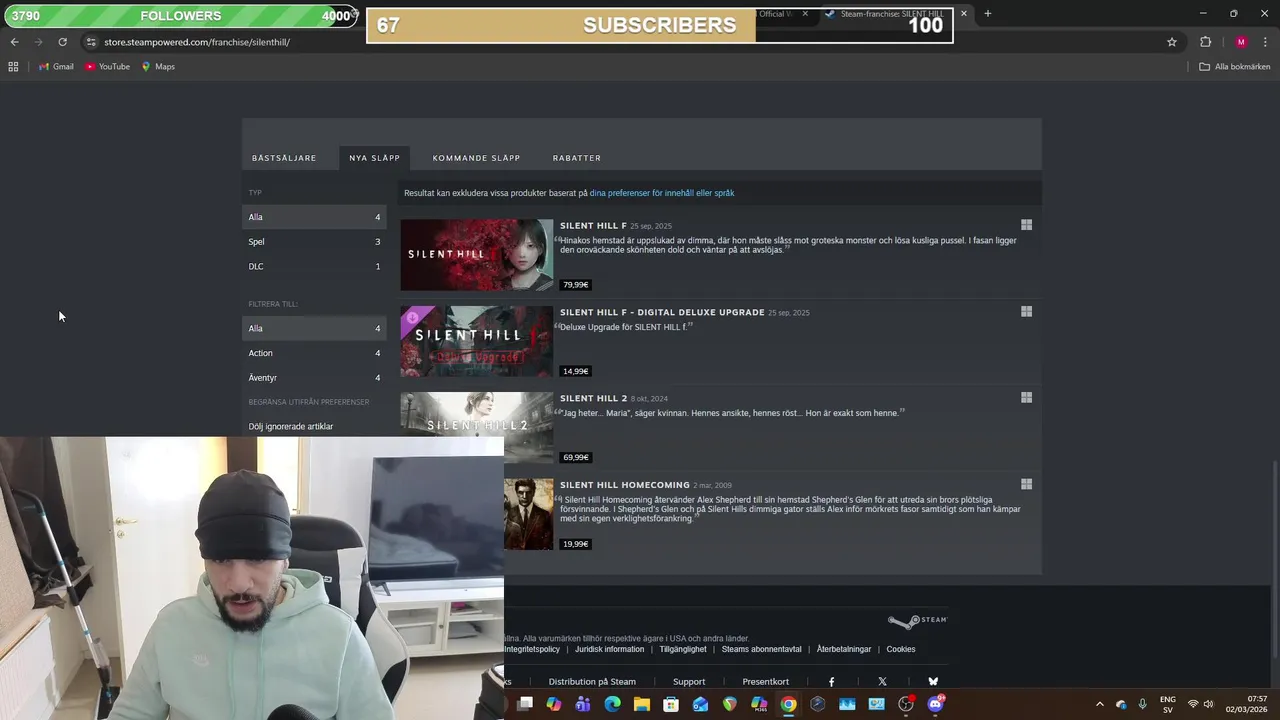Open the Chrome extensions puzzle icon
Screen dimensions: 1280x720
[1205, 42]
